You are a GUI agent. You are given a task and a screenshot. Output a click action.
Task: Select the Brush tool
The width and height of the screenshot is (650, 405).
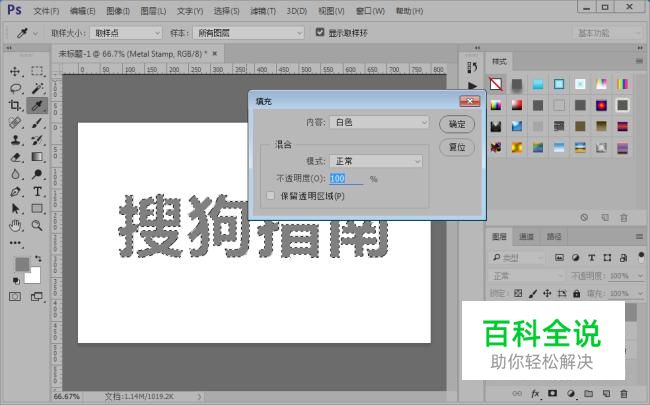tap(37, 123)
